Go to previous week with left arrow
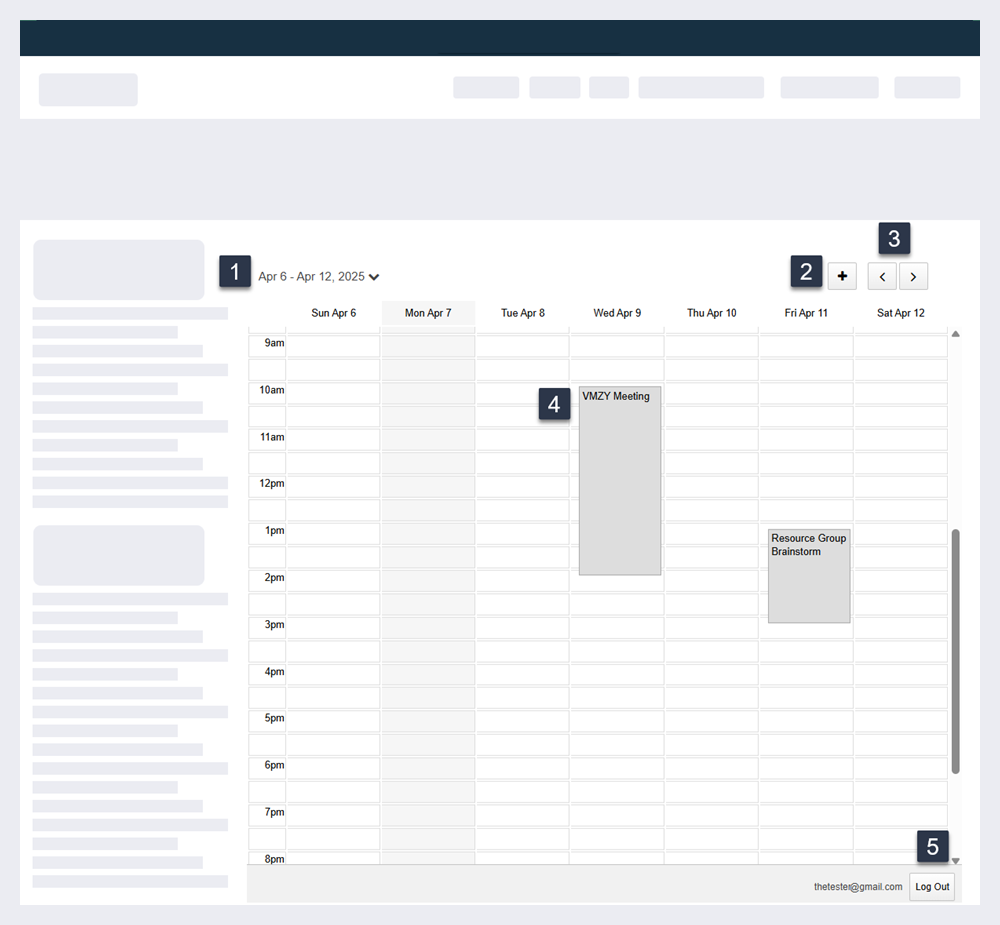 [882, 276]
